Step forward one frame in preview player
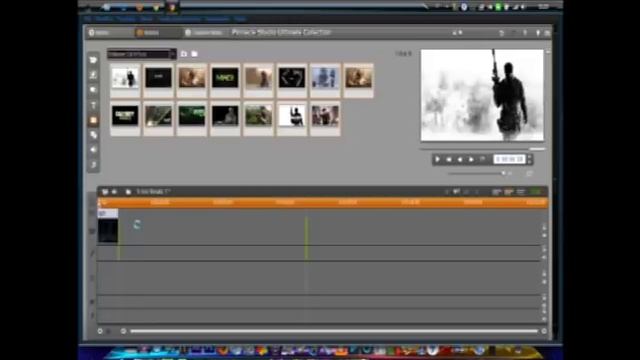 [x=471, y=159]
